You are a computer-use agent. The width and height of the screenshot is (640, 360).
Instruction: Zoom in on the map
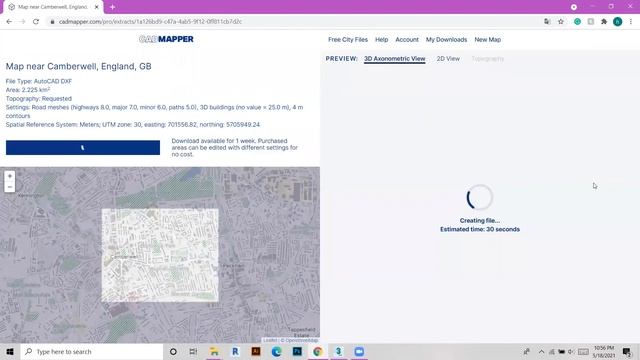tap(10, 176)
